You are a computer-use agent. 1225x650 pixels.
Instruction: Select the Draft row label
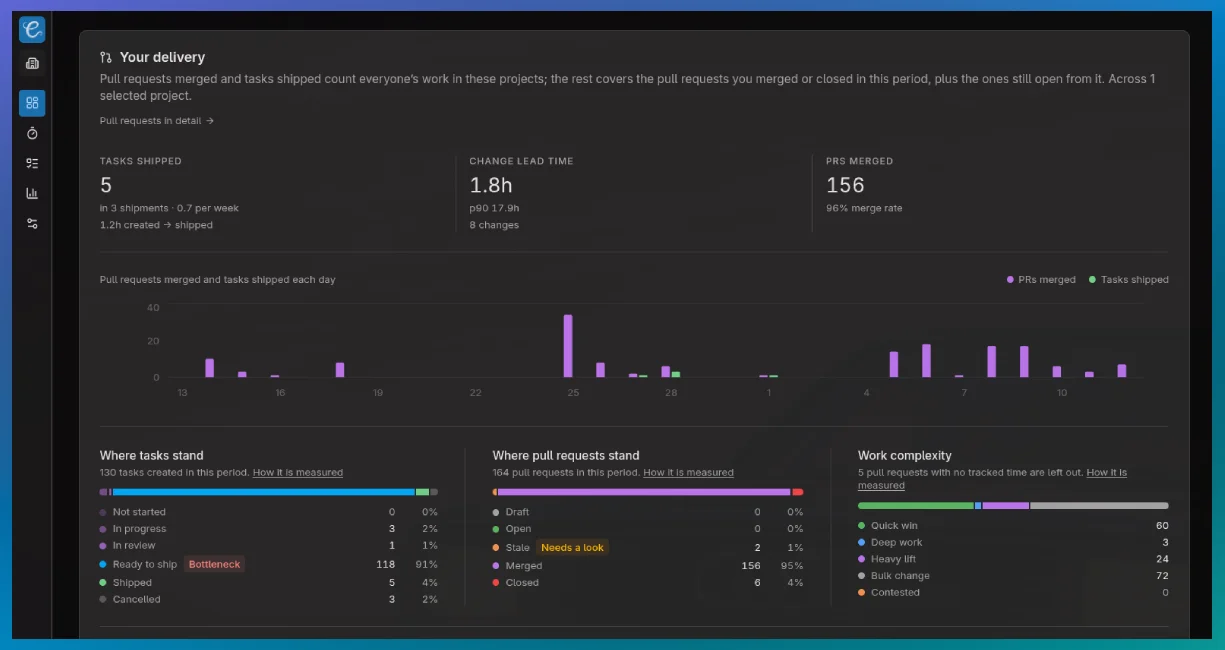tap(518, 512)
